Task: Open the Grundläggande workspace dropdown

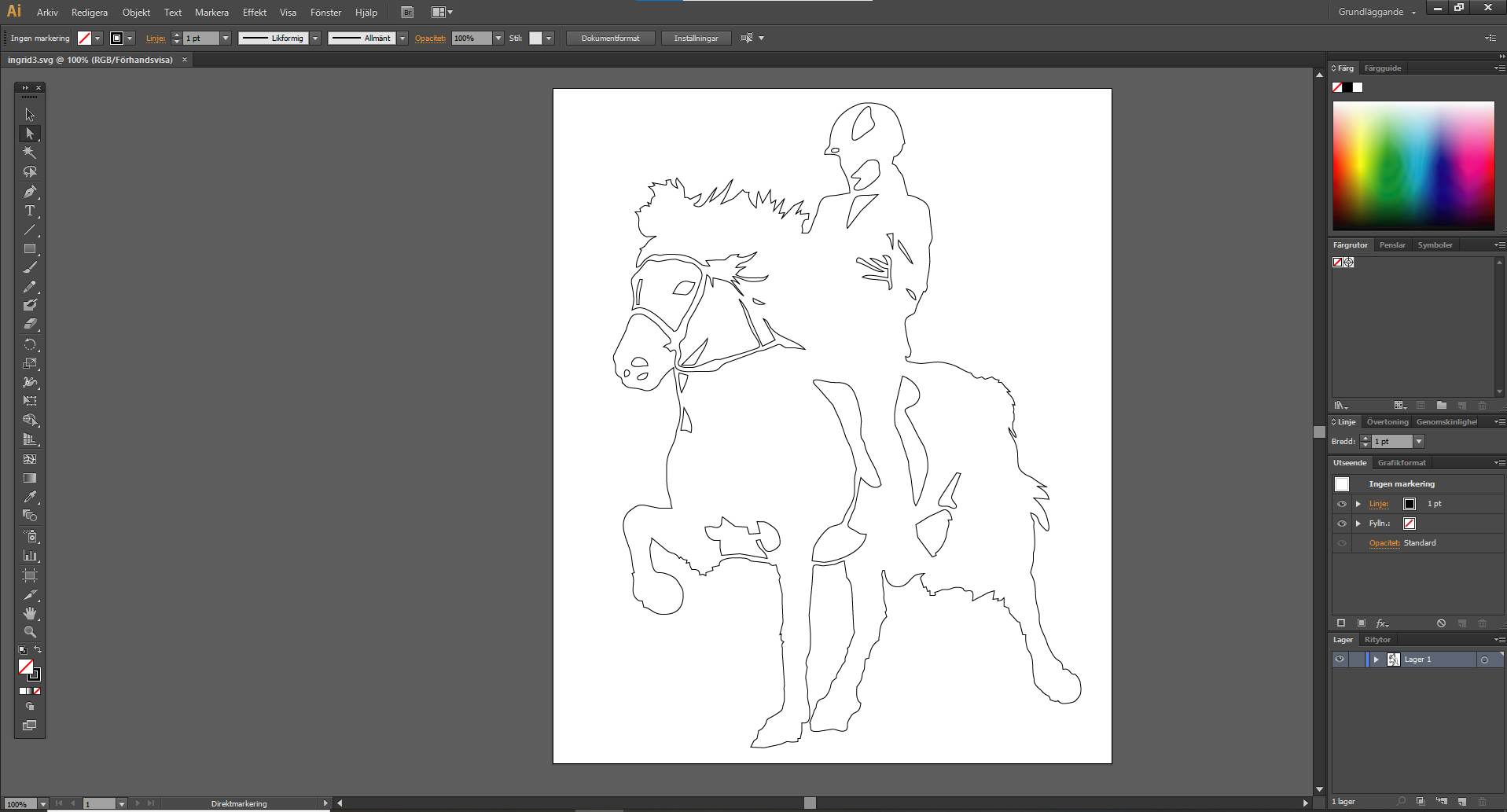Action: [x=1377, y=12]
